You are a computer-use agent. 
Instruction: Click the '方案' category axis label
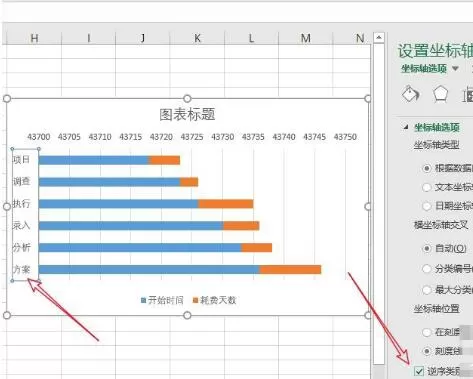click(x=21, y=269)
